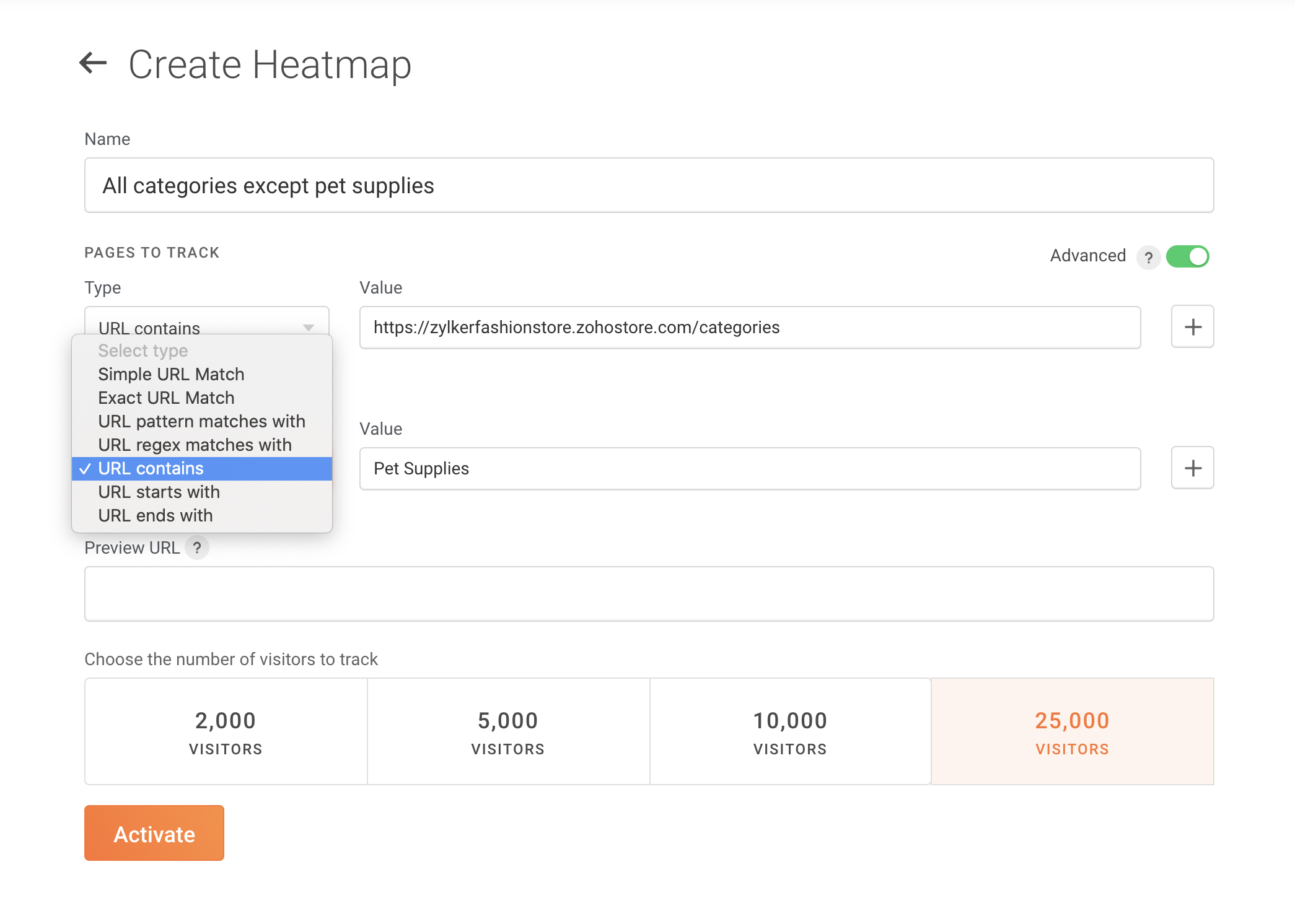The image size is (1295, 924).
Task: Select URL starts with option
Action: click(159, 492)
